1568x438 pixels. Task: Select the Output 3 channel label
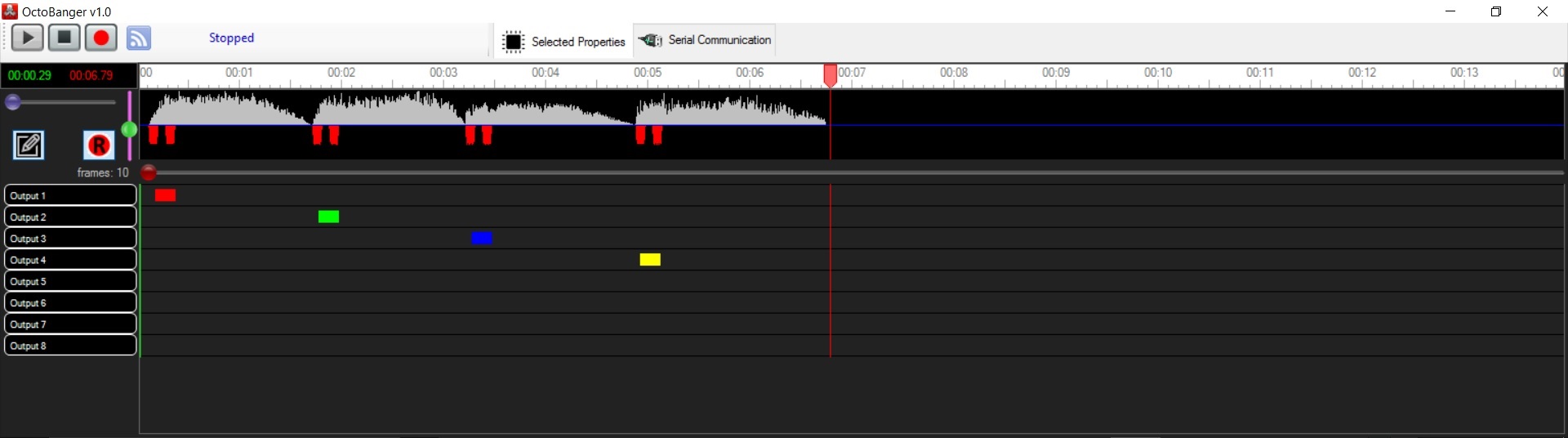tap(70, 238)
